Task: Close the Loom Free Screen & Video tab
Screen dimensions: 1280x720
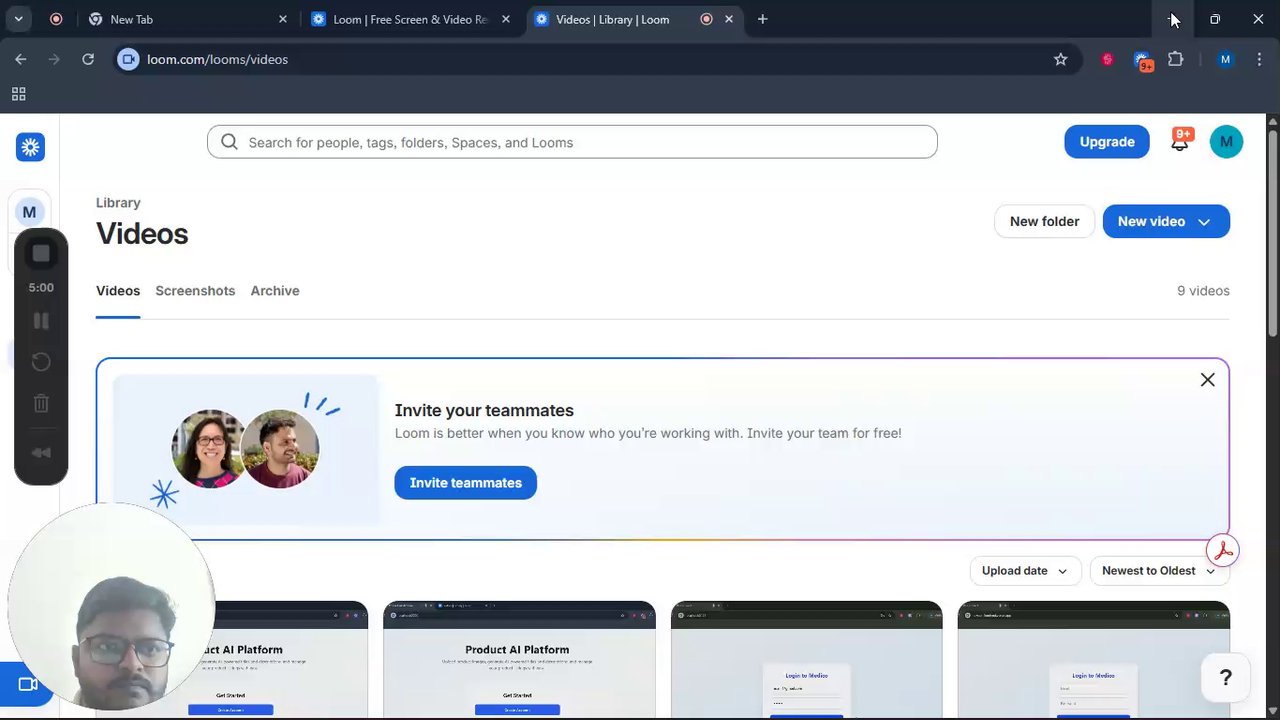Action: (506, 19)
